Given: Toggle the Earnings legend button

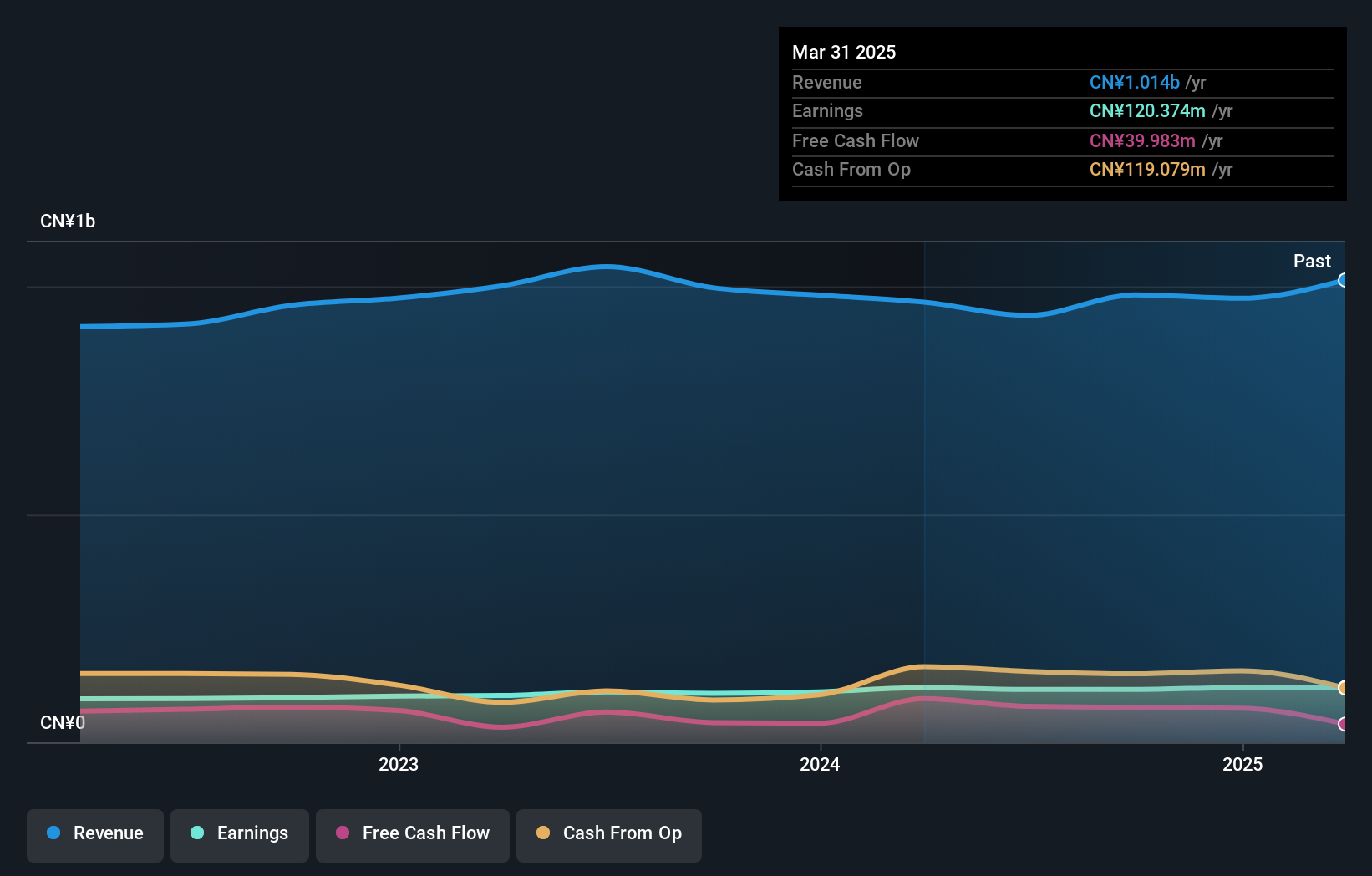Looking at the screenshot, I should [x=240, y=835].
